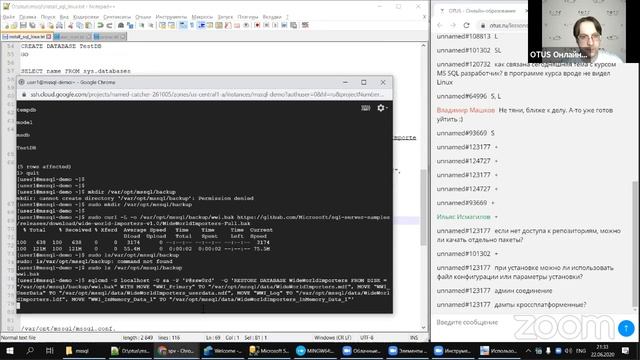Close the install_sql_linux.txt tab with red X
Screen dimensions: 640x360
pos(49,37)
